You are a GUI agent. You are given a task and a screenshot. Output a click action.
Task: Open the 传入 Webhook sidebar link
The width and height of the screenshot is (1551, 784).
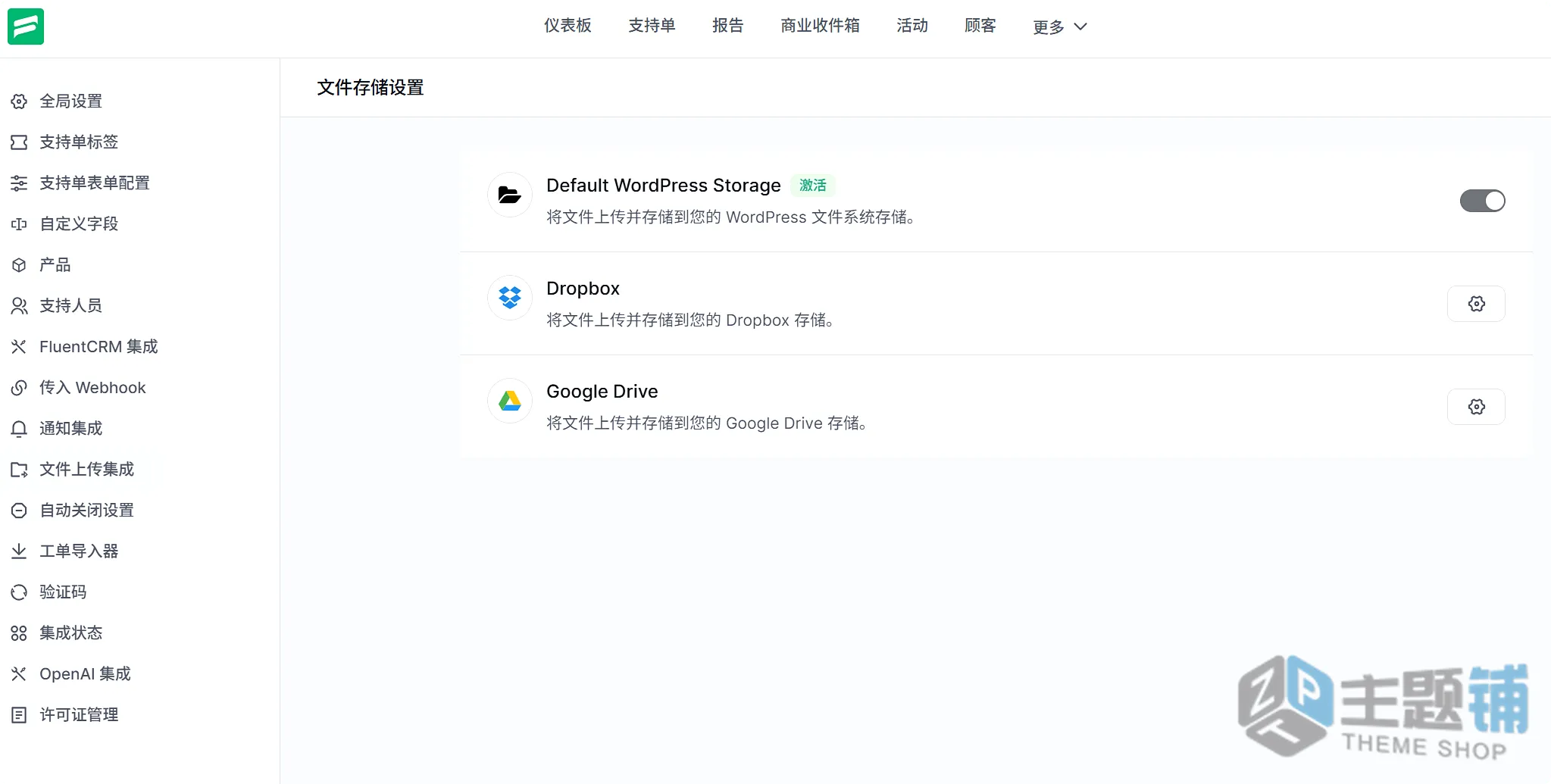(x=92, y=388)
